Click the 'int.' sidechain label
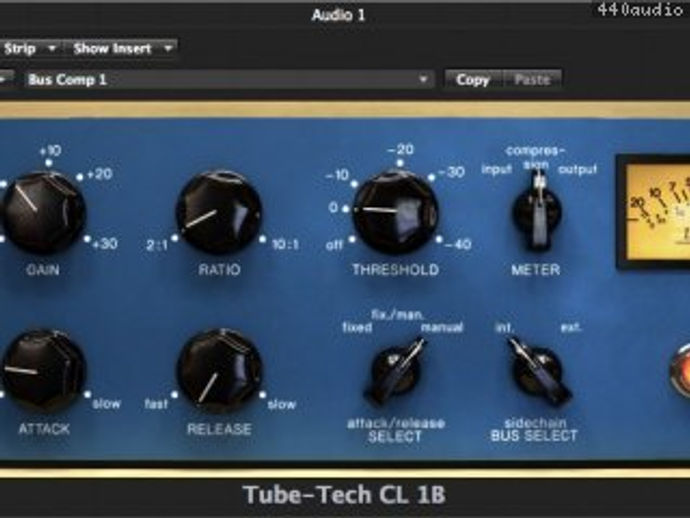Image resolution: width=690 pixels, height=518 pixels. coord(505,327)
